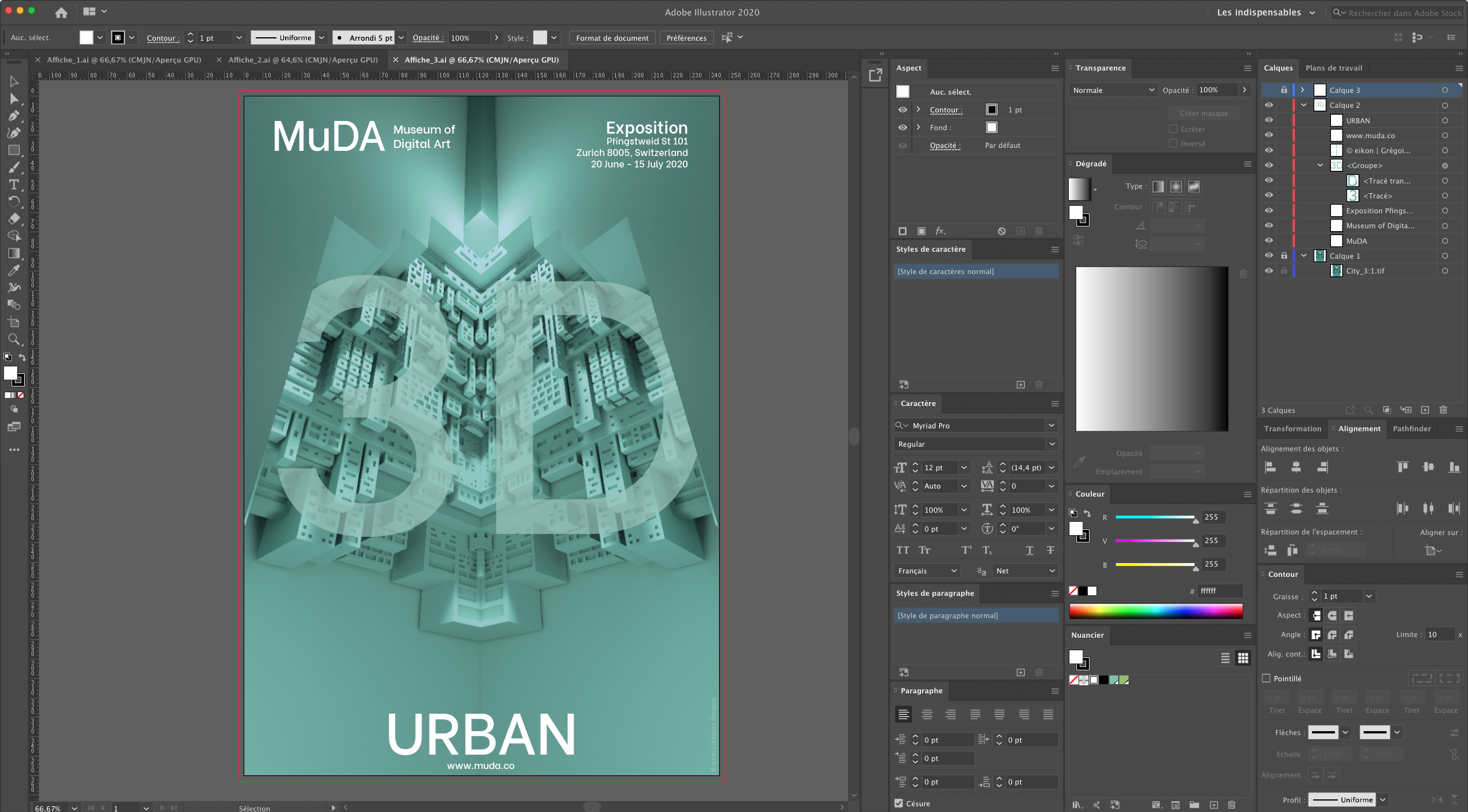
Task: Enable the Pointillé checkbox
Action: click(x=1266, y=678)
